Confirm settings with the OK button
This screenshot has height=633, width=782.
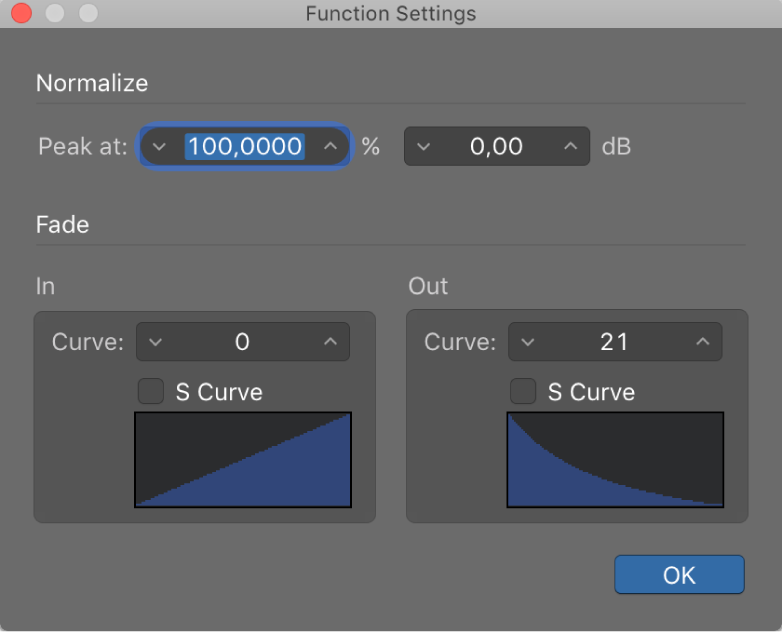[679, 575]
